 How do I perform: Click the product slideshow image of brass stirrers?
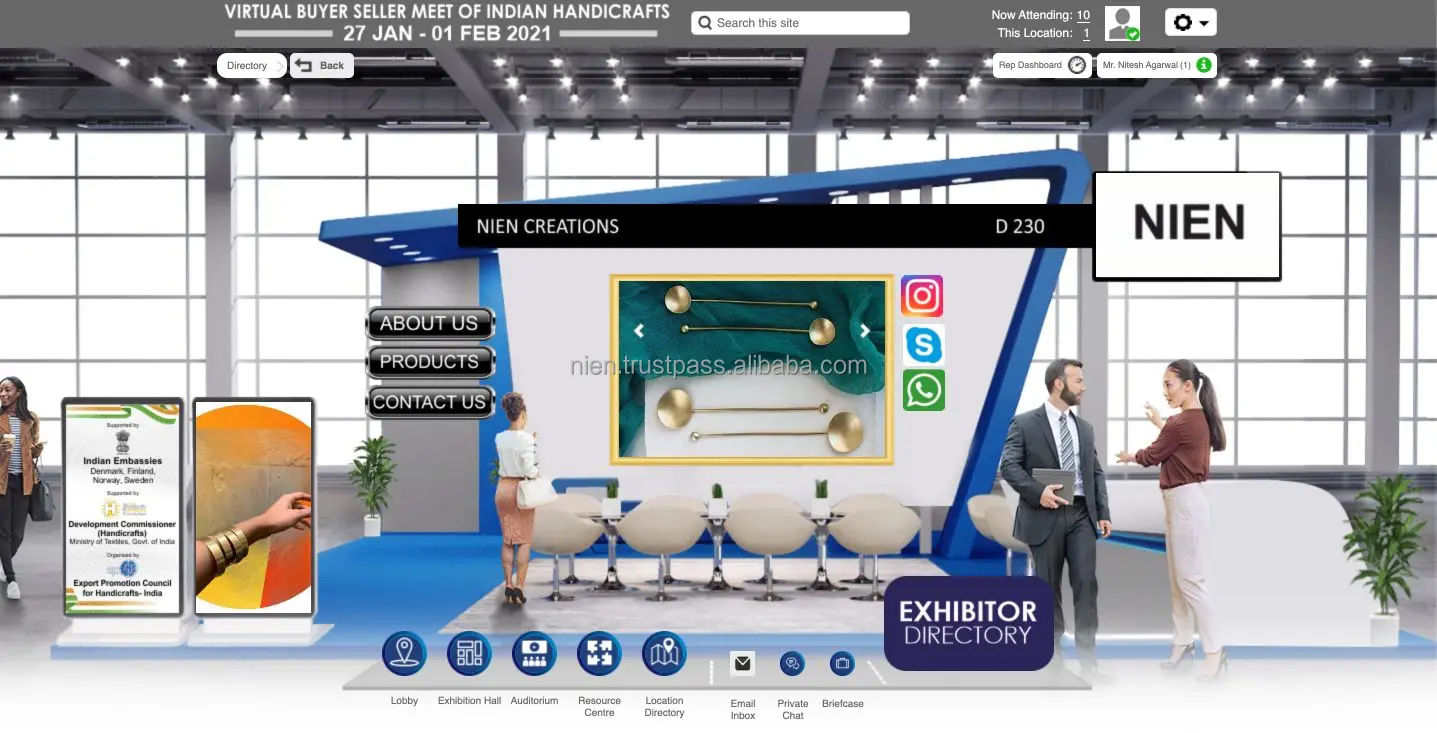(x=752, y=369)
